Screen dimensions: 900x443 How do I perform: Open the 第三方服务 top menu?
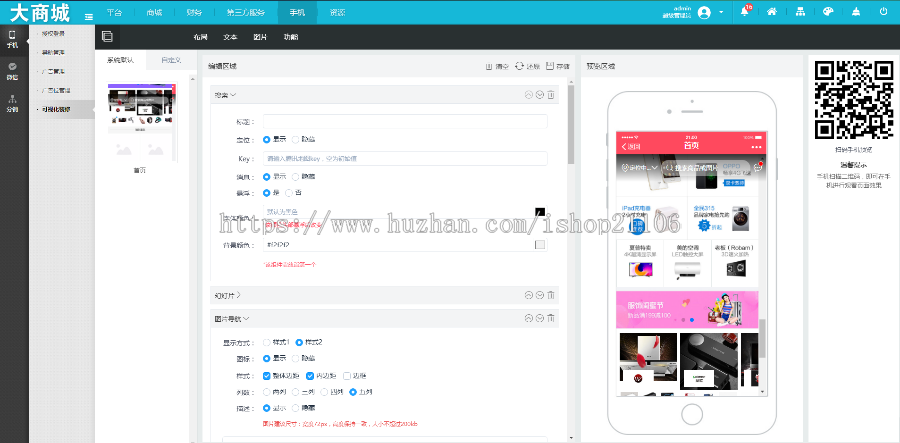[x=246, y=12]
